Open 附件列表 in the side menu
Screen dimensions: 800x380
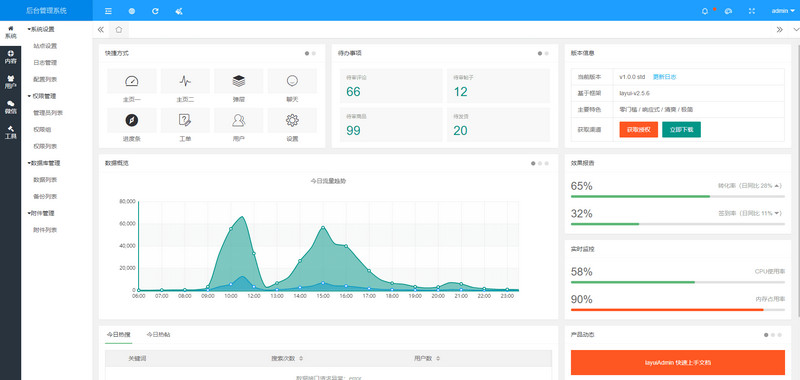click(x=45, y=230)
